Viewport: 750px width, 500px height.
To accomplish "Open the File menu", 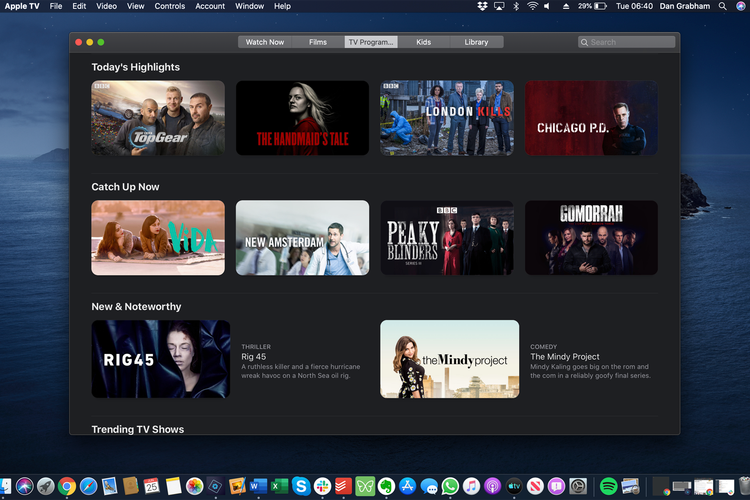I will click(x=56, y=6).
